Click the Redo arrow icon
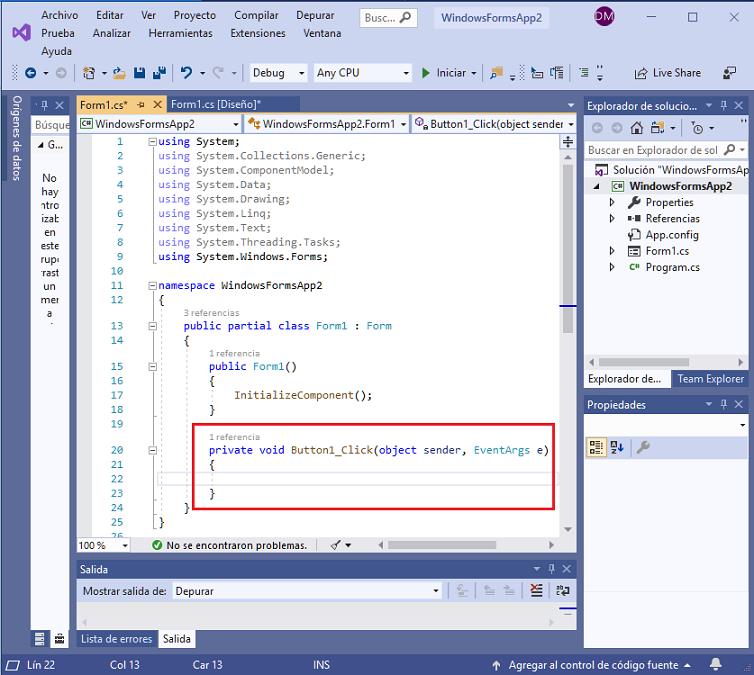 pos(218,73)
